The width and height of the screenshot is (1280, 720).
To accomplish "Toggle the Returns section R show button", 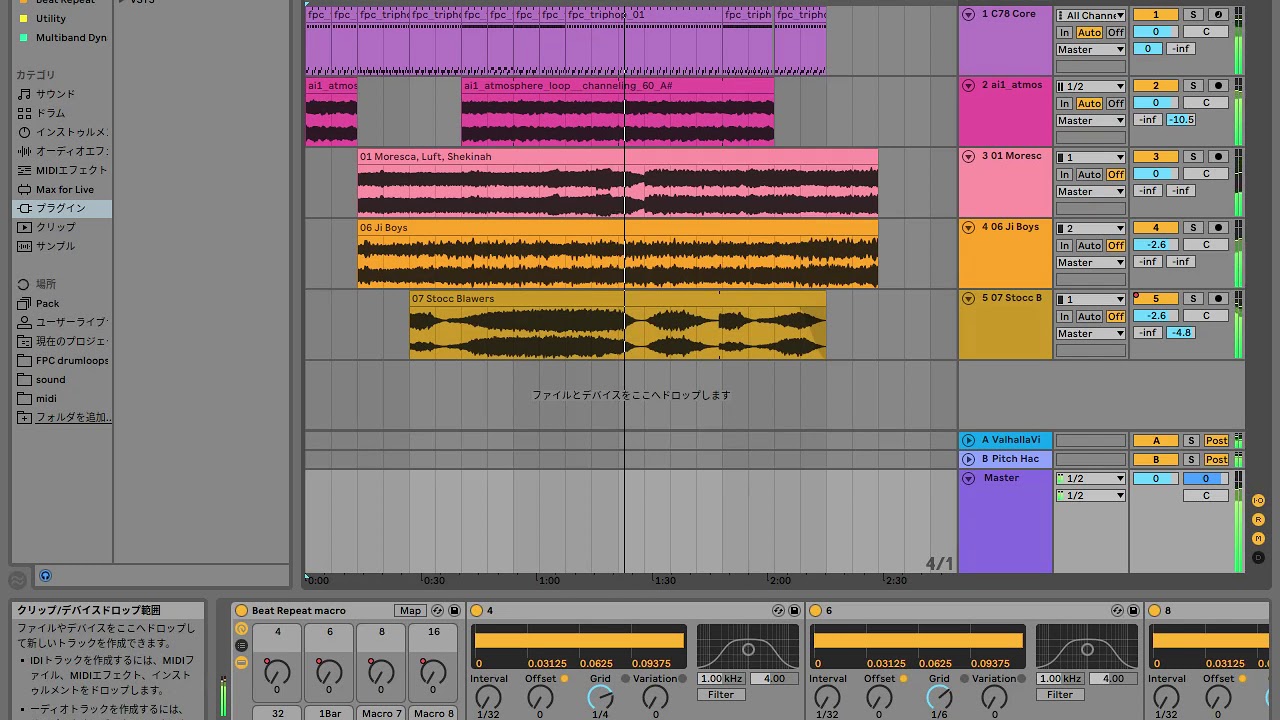I will (x=1259, y=520).
